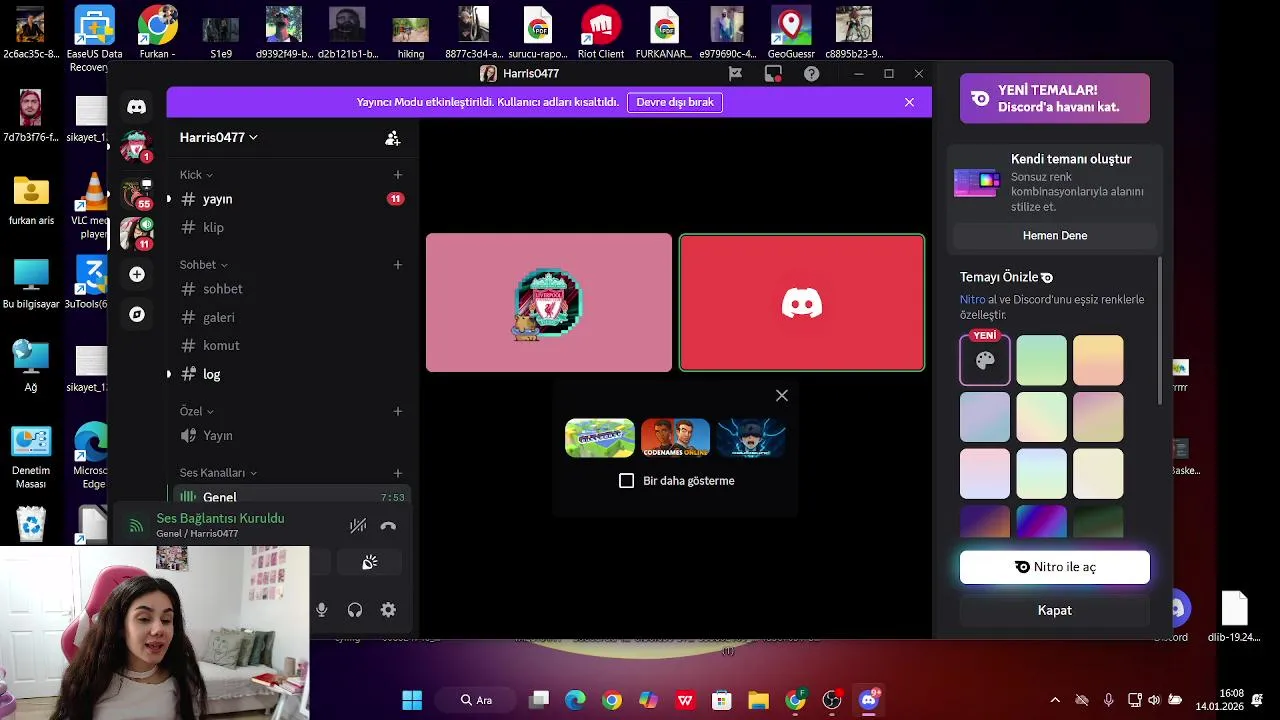The height and width of the screenshot is (720, 1280).
Task: Click 'Nitro ile aç' button
Action: 1055,567
